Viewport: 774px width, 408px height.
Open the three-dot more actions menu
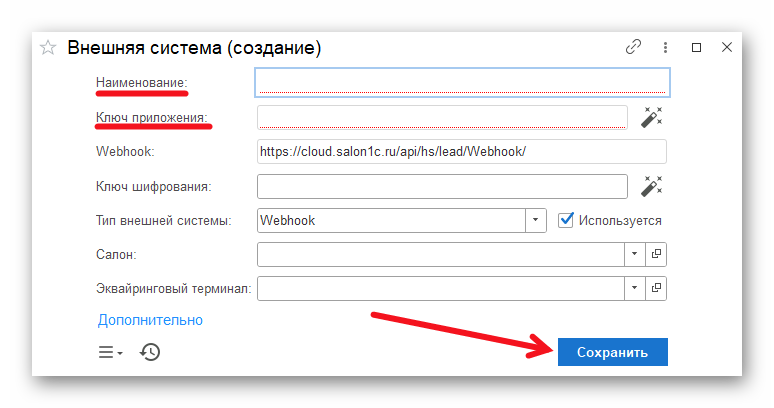(x=665, y=47)
